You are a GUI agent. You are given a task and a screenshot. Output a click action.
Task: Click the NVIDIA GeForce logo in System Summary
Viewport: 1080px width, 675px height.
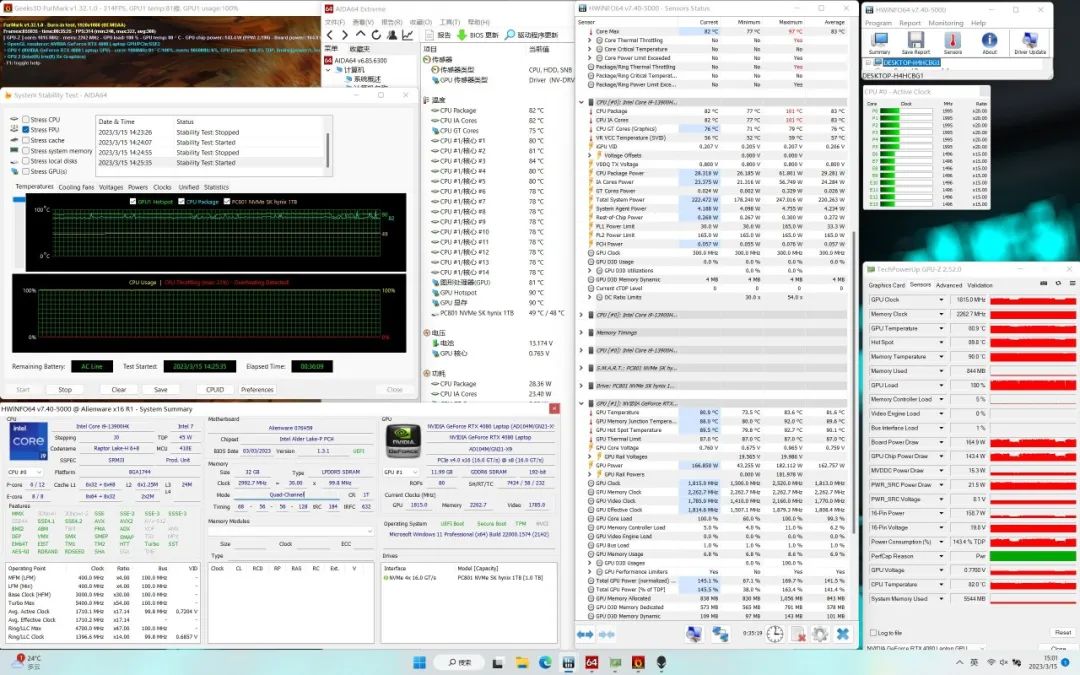pyautogui.click(x=402, y=440)
